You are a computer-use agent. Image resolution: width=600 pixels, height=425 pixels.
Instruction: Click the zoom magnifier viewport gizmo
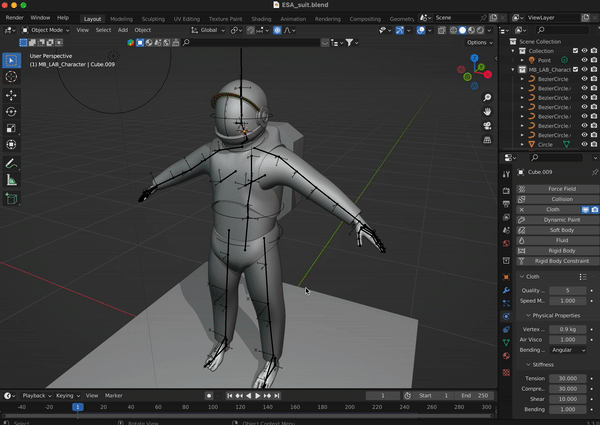[485, 97]
